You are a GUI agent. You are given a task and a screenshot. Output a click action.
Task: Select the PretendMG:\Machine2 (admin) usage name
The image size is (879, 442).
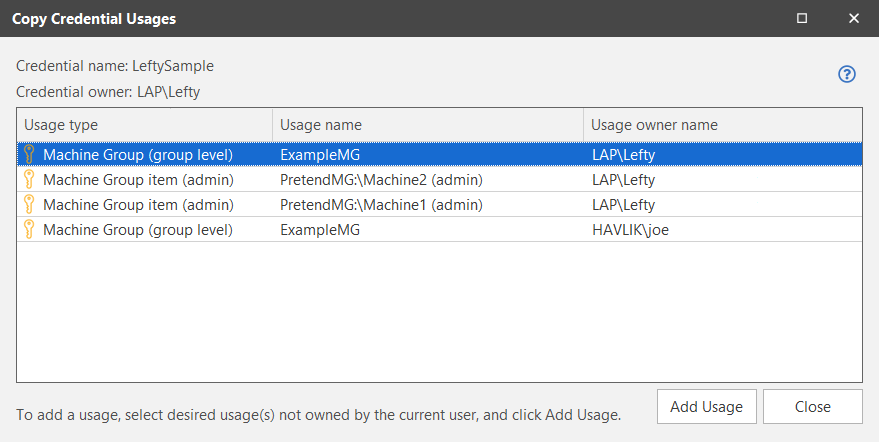click(x=382, y=180)
